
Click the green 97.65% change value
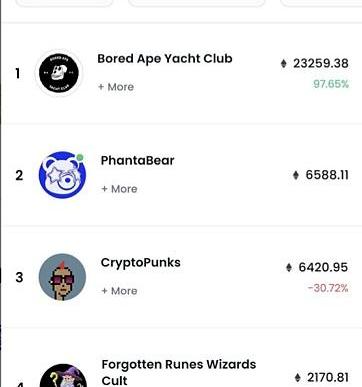[x=331, y=84]
